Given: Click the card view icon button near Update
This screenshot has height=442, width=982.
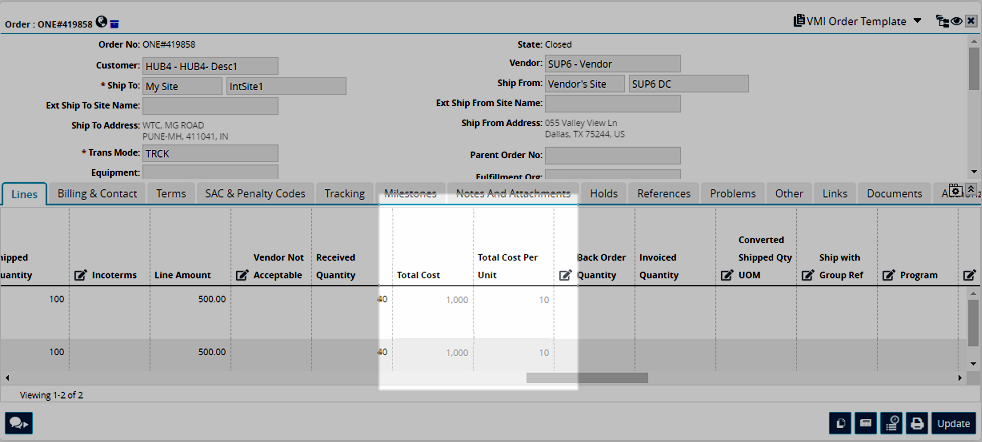Looking at the screenshot, I should 866,424.
